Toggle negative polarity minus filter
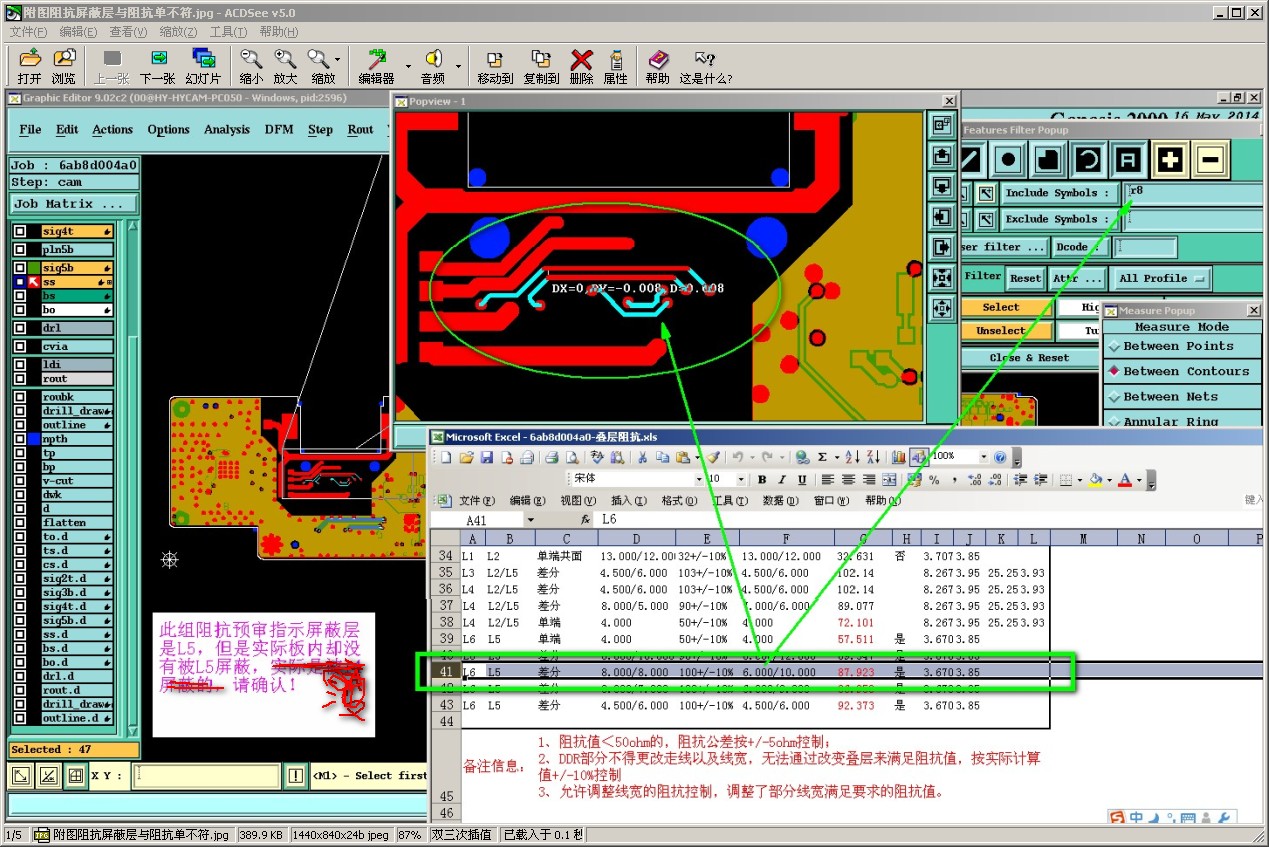Screen dimensions: 1269x847 tap(1210, 159)
